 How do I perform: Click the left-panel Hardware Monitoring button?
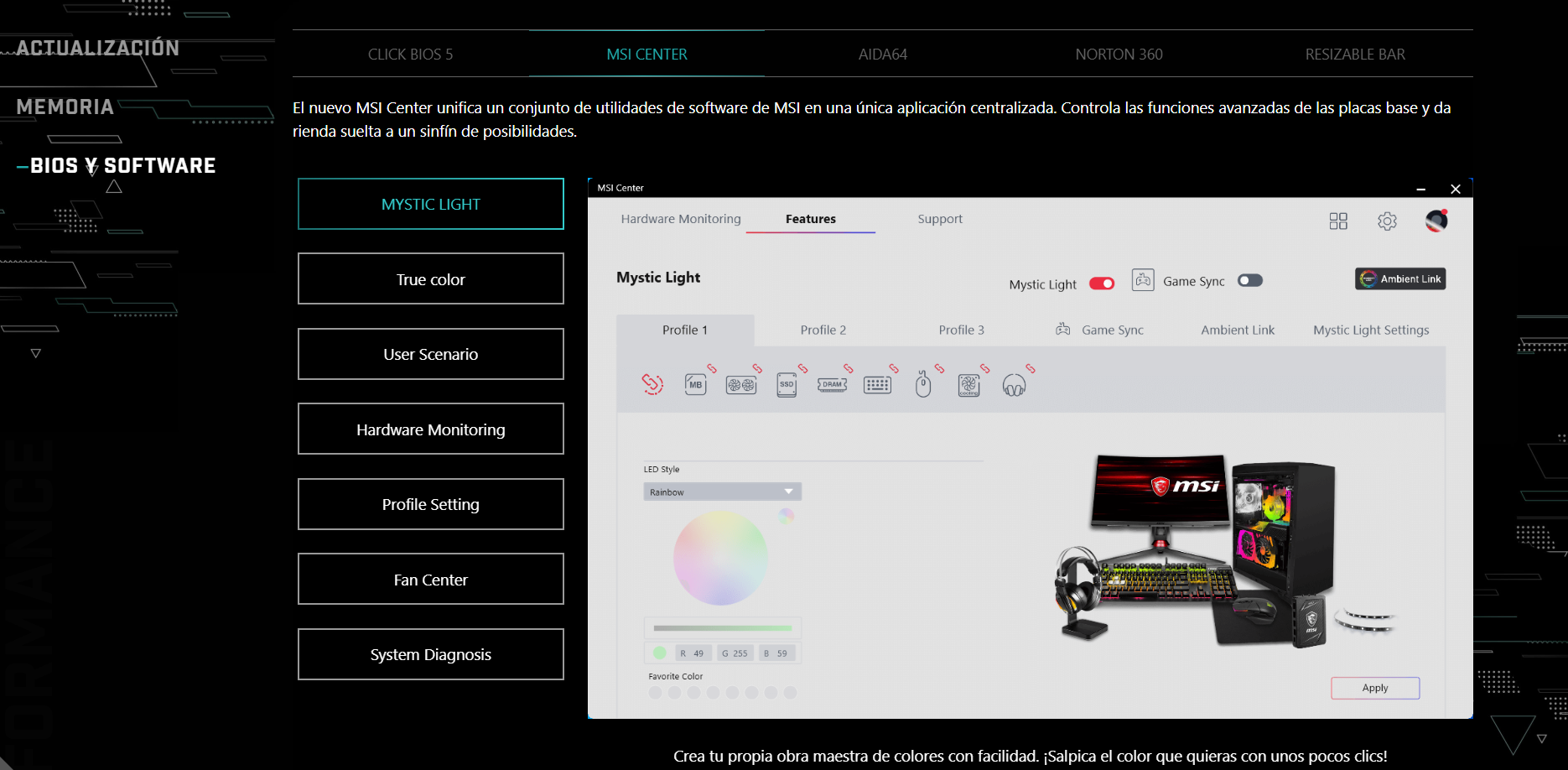(x=431, y=429)
